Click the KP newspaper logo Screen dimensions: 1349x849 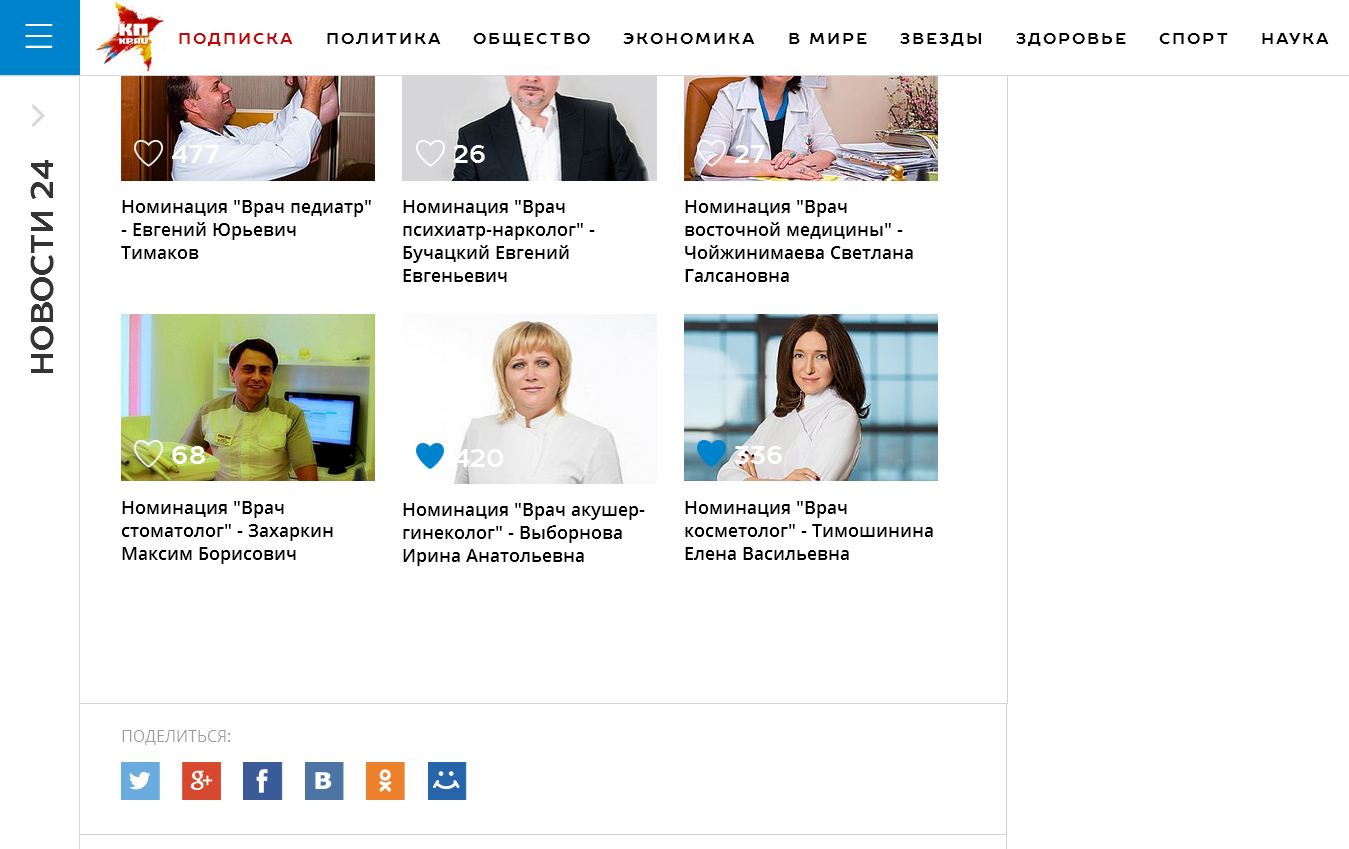coord(129,37)
